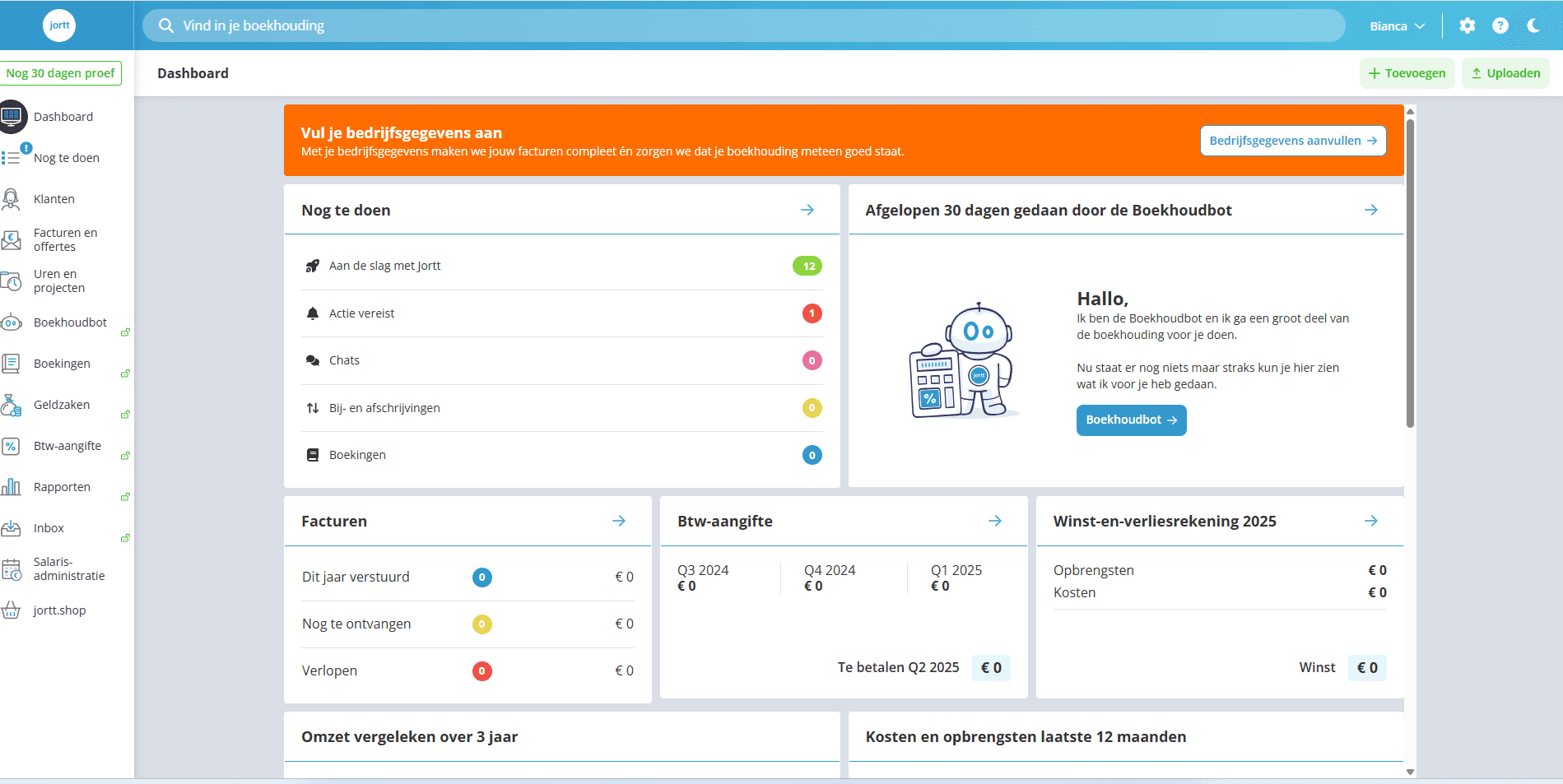Open 'Actie vereist' row

coord(562,313)
